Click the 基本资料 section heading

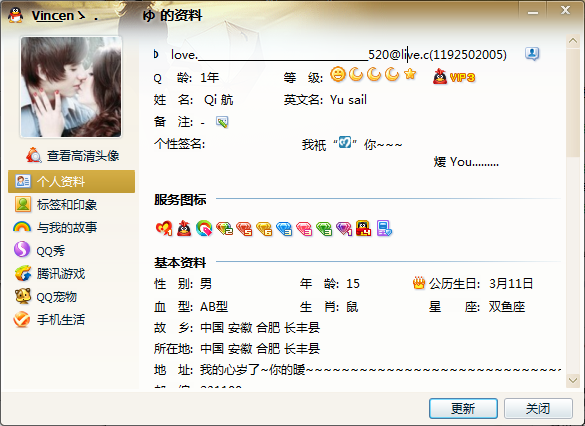[x=180, y=262]
